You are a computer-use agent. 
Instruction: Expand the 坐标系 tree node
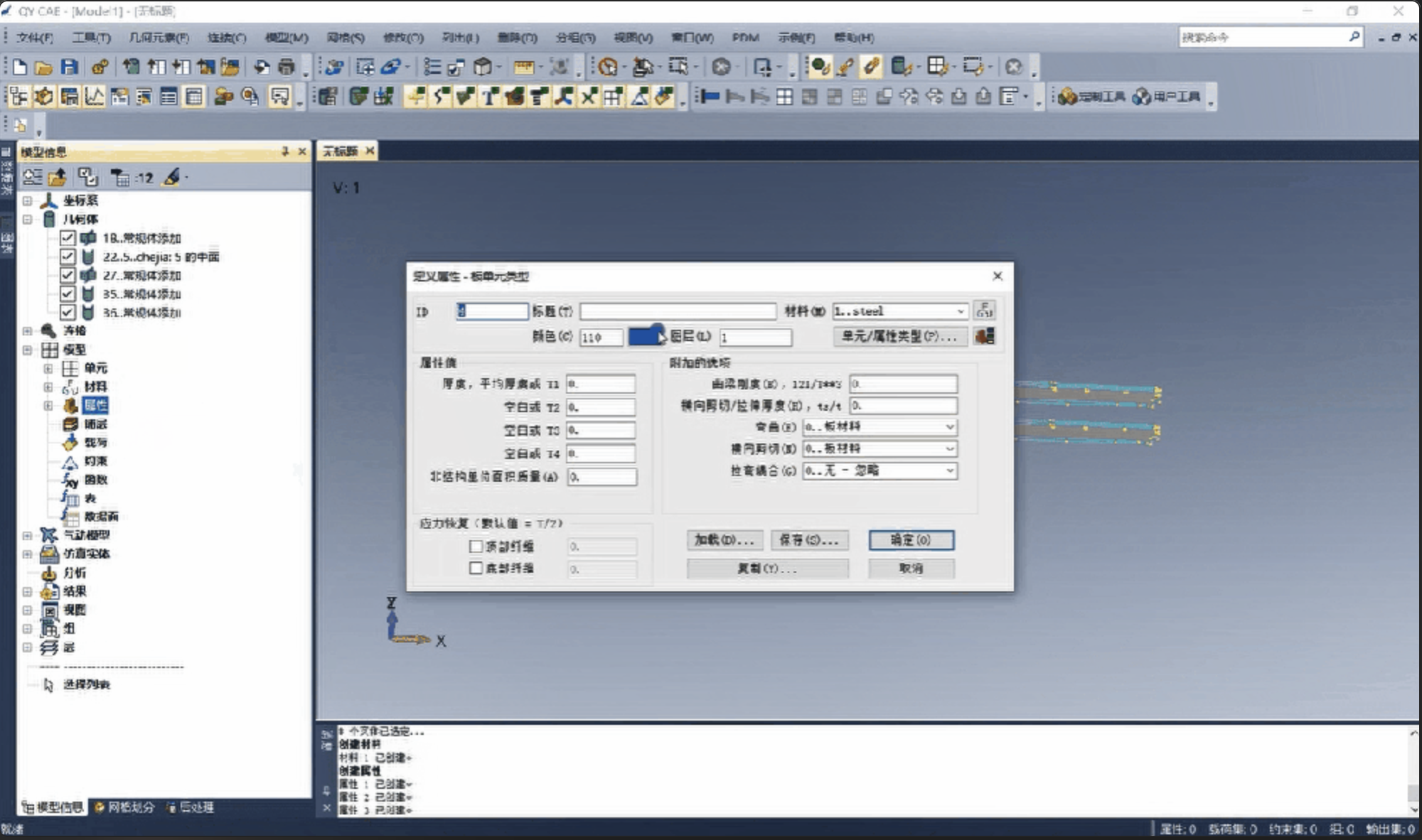point(27,201)
